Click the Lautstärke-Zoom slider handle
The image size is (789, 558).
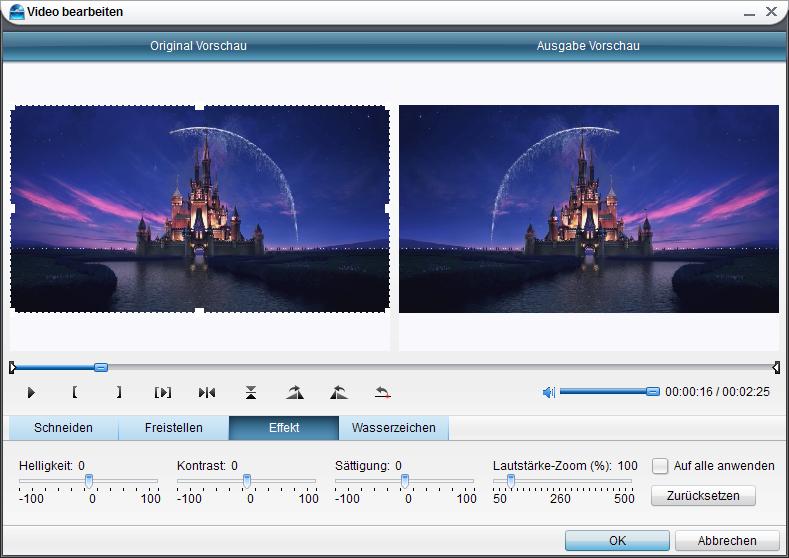coord(510,481)
